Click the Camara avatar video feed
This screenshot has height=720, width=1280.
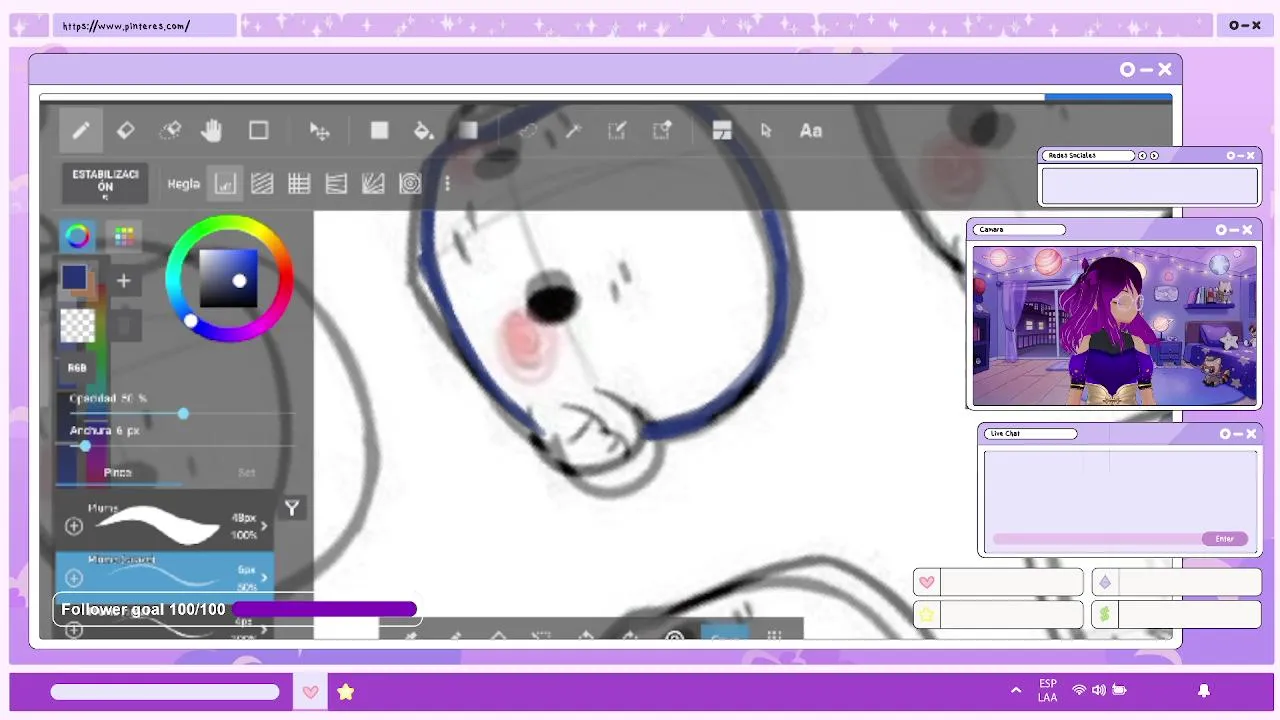pyautogui.click(x=1115, y=326)
